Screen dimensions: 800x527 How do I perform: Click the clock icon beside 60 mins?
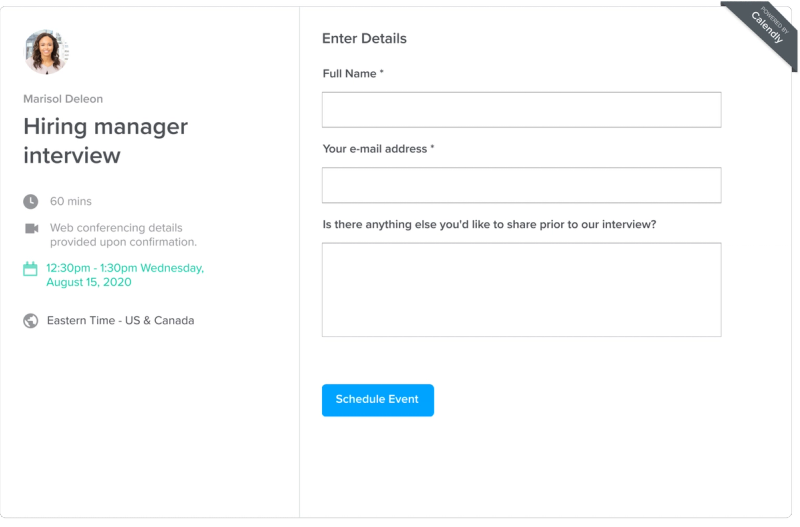(x=31, y=202)
